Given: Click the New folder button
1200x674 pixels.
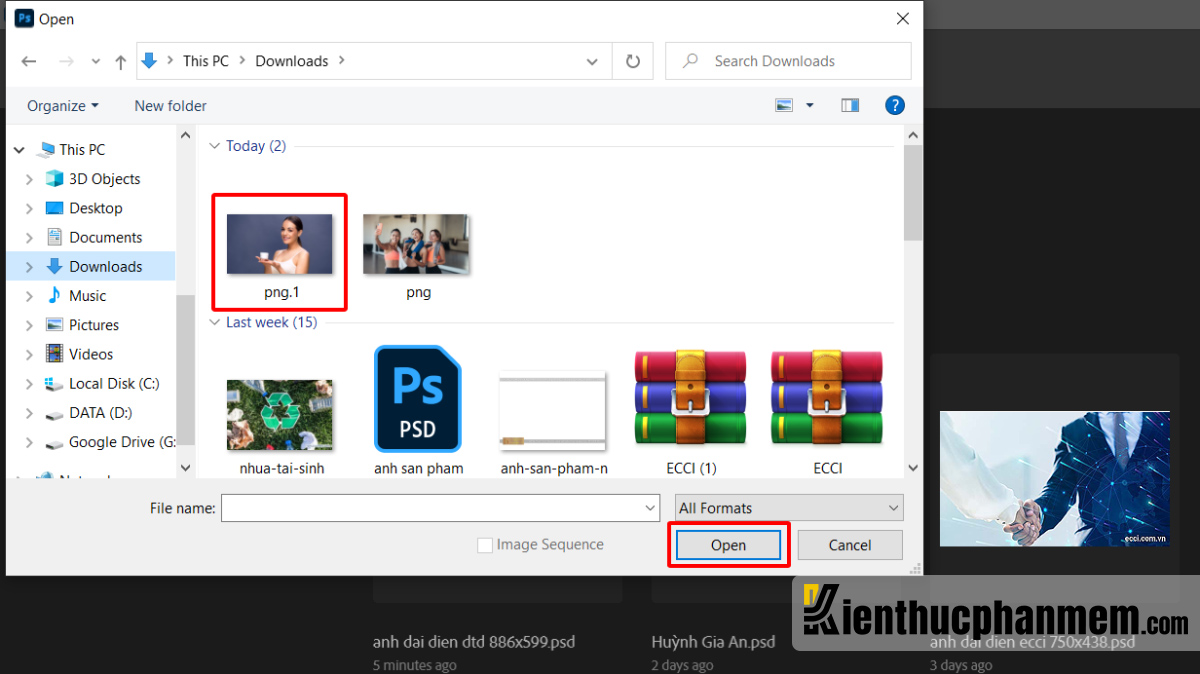Looking at the screenshot, I should (x=171, y=105).
